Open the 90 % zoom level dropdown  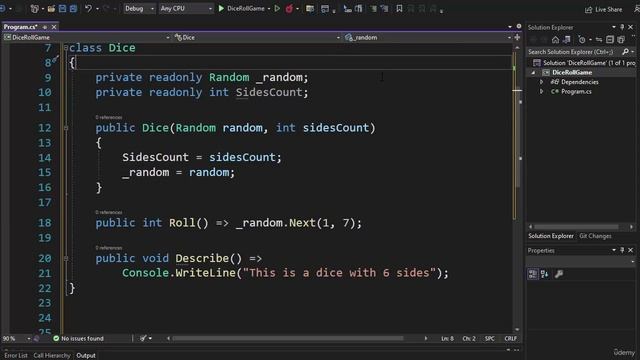(29, 338)
